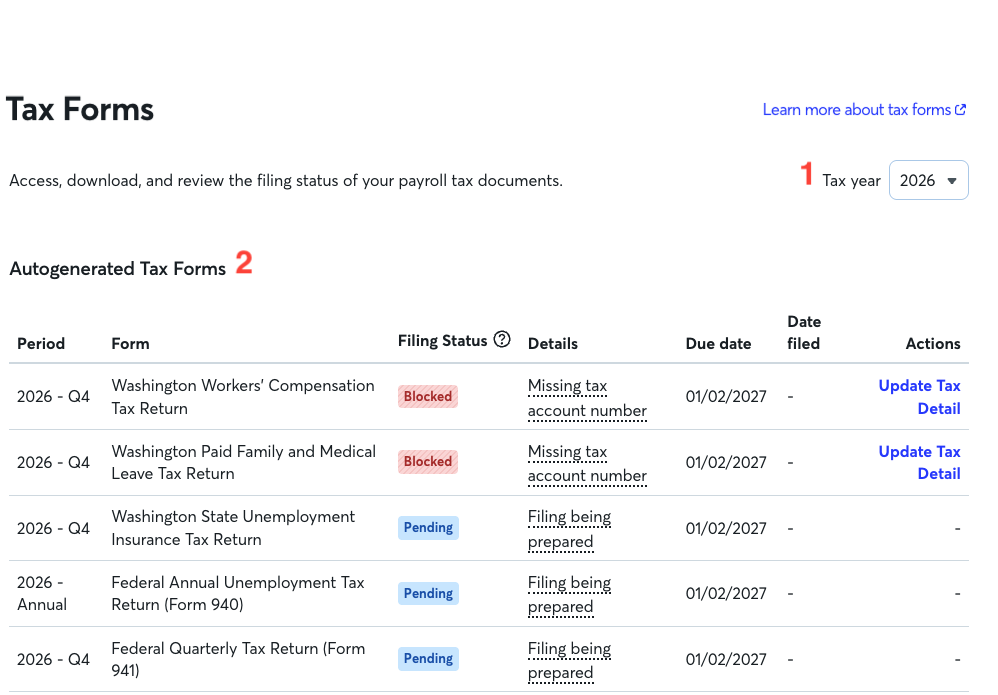Click the Tax Forms page title
998x695 pixels.
(x=80, y=109)
